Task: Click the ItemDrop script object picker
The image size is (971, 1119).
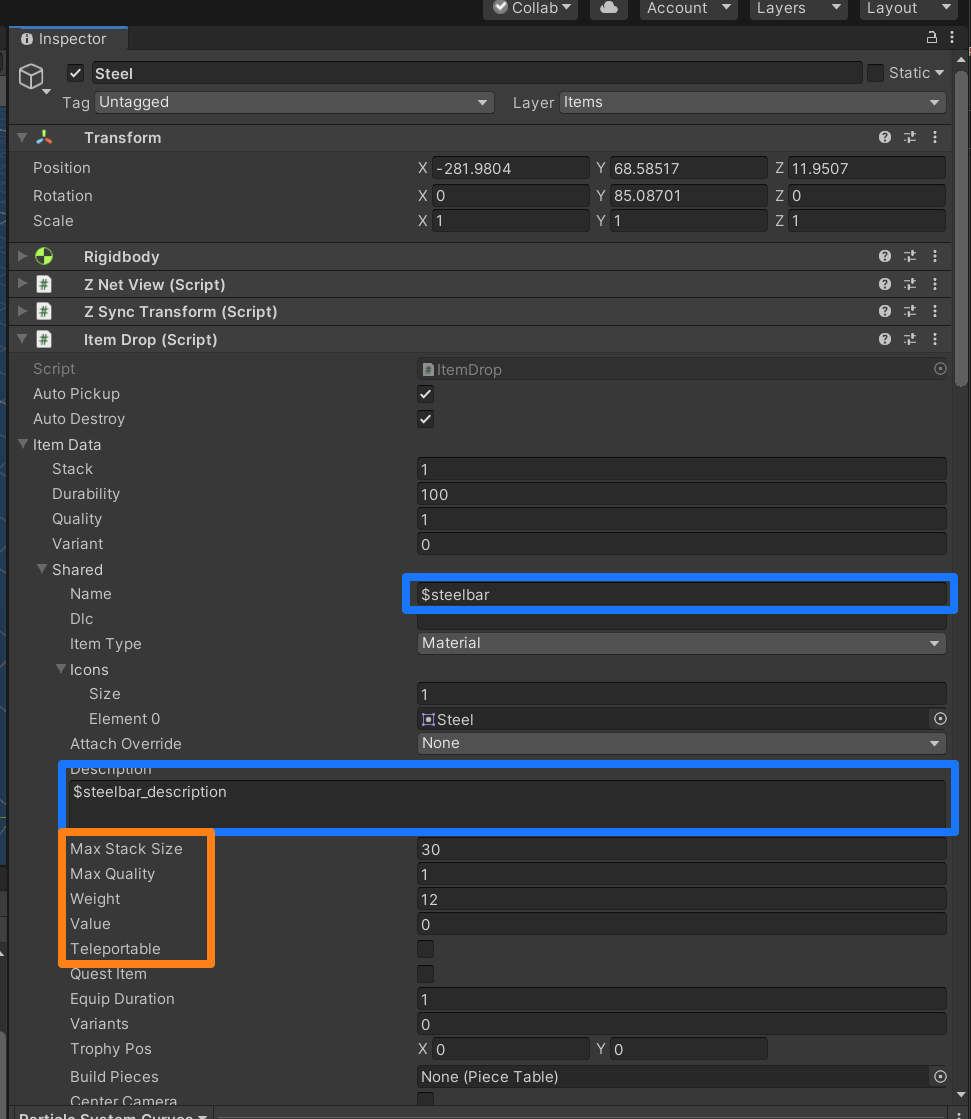Action: 940,369
